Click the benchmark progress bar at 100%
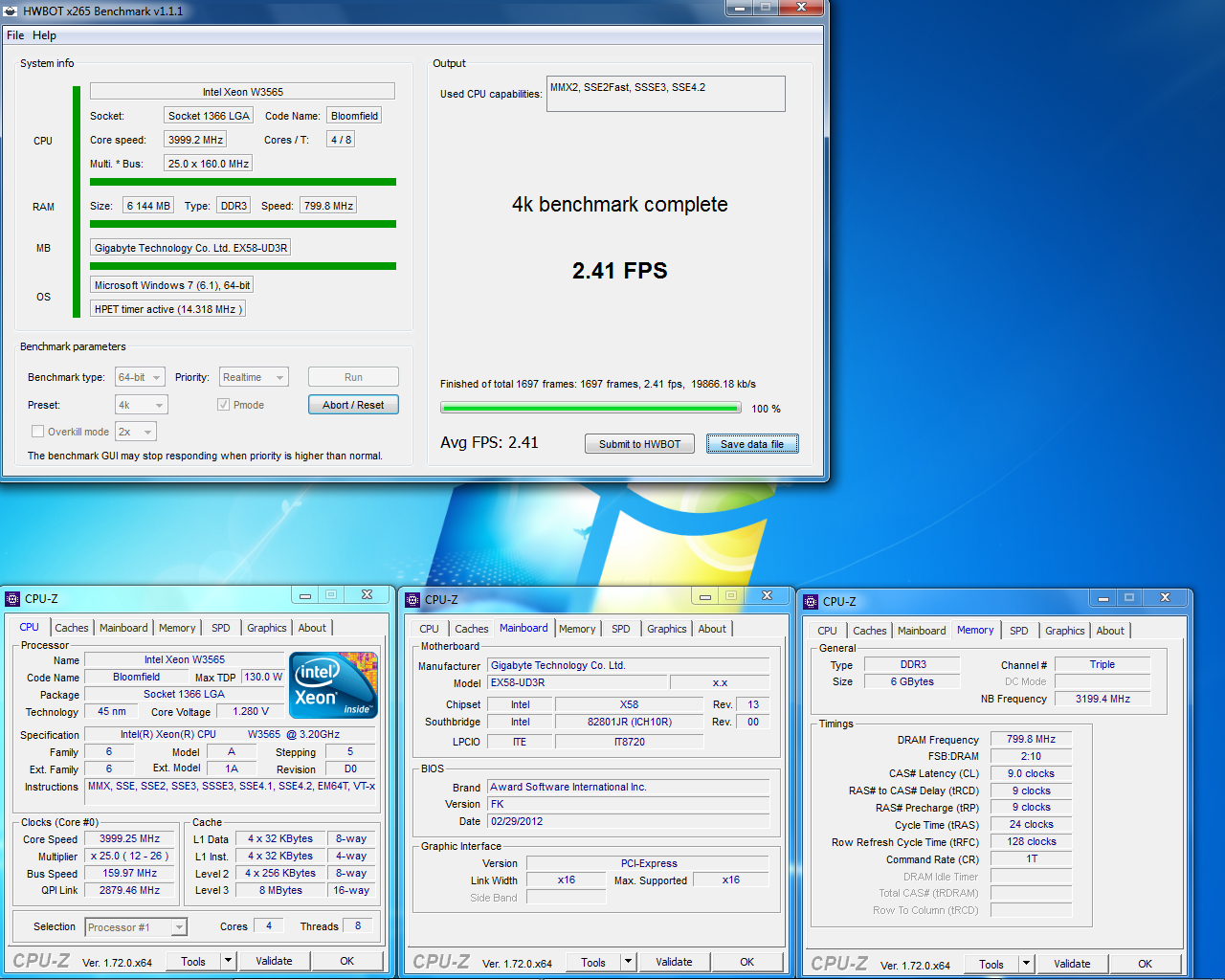The image size is (1225, 980). coord(590,408)
